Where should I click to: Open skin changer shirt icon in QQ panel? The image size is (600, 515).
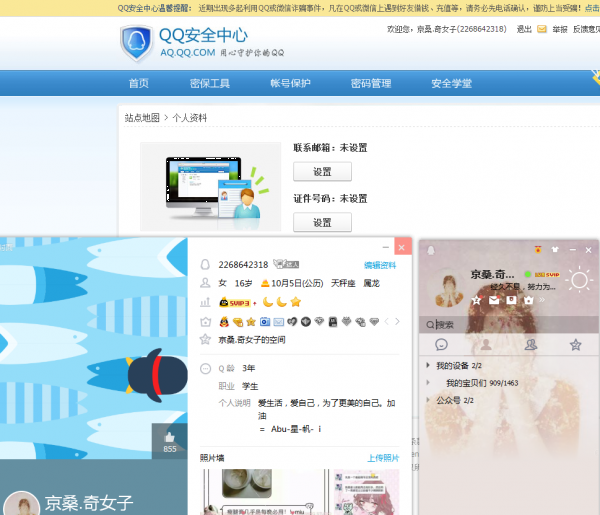(555, 250)
